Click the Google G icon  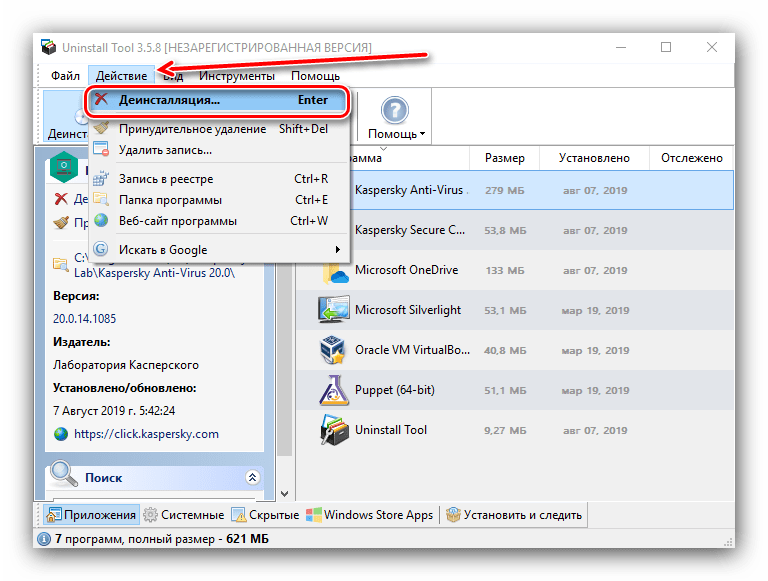[101, 249]
